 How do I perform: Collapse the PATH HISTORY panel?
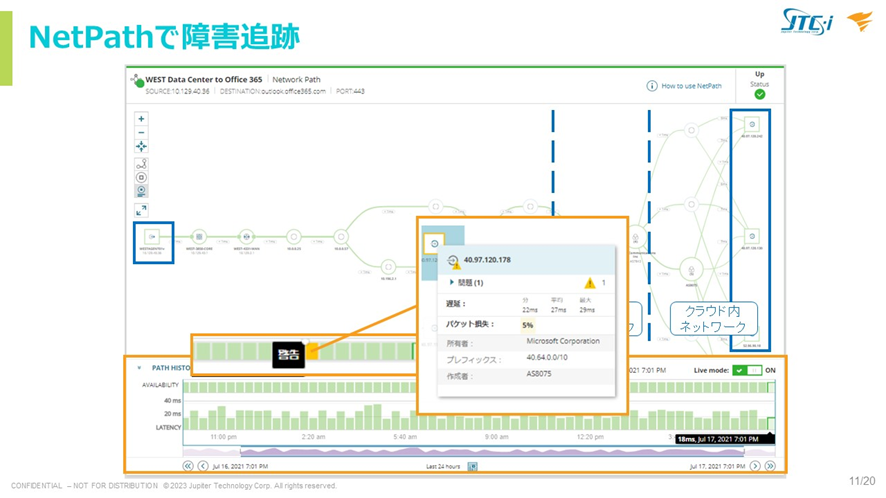tap(139, 368)
